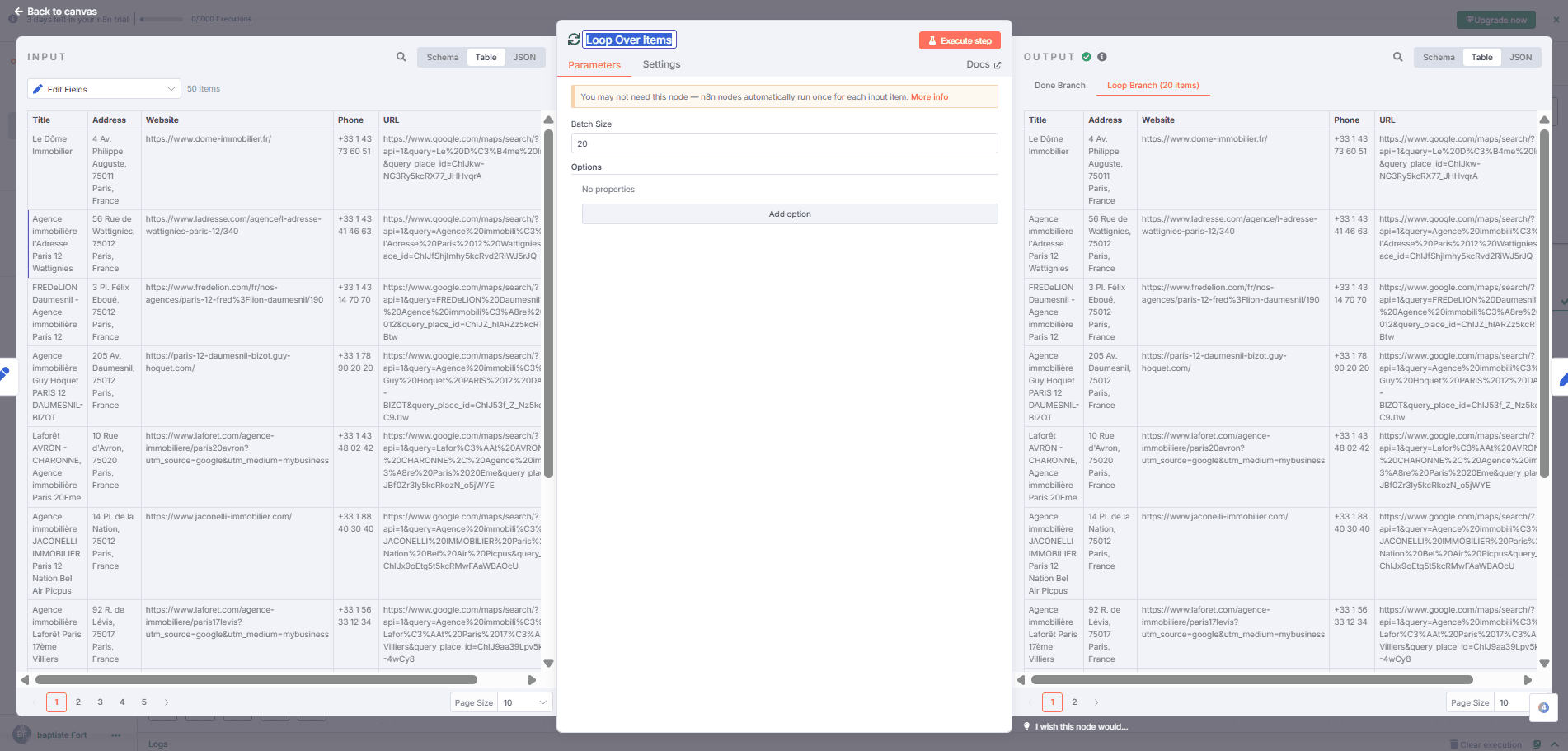1568x751 pixels.
Task: Open search in the OUTPUT panel
Action: (1397, 57)
